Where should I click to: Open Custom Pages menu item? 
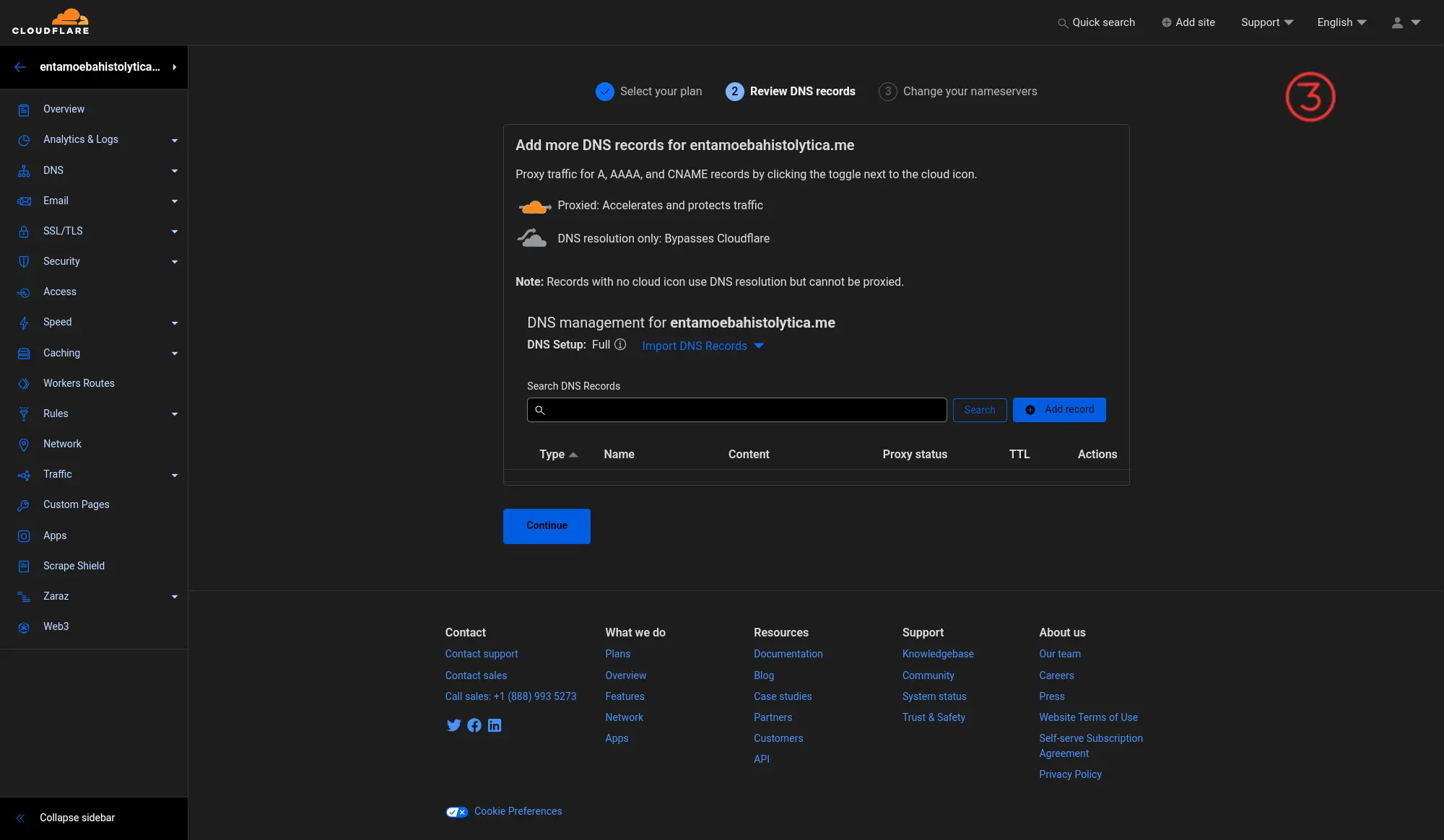[x=76, y=504]
